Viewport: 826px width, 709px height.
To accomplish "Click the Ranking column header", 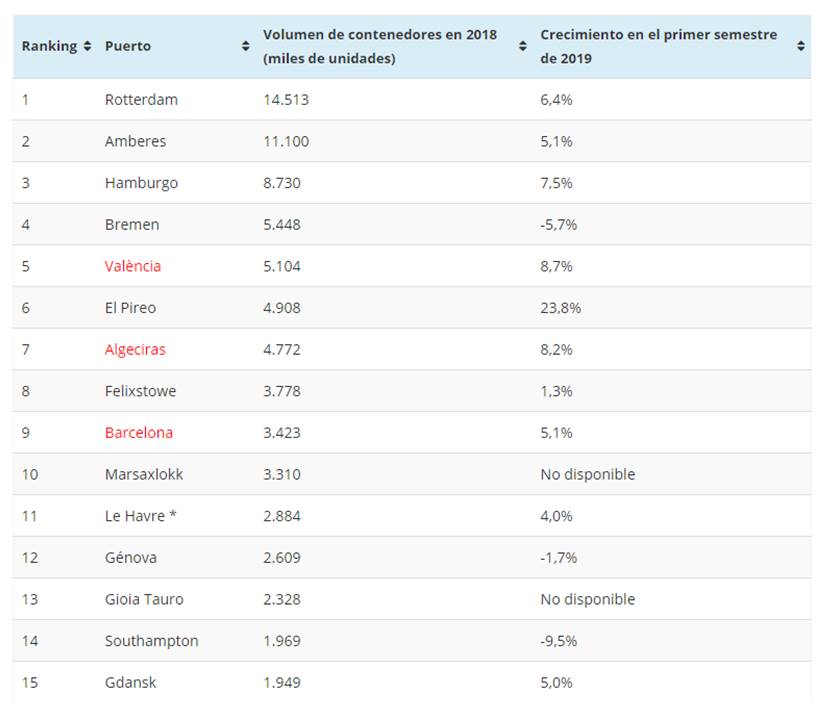I will click(49, 47).
